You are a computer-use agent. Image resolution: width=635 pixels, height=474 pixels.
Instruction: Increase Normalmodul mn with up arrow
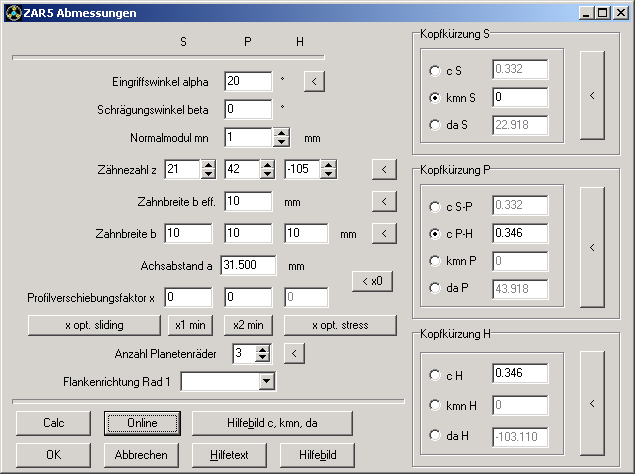pos(282,132)
